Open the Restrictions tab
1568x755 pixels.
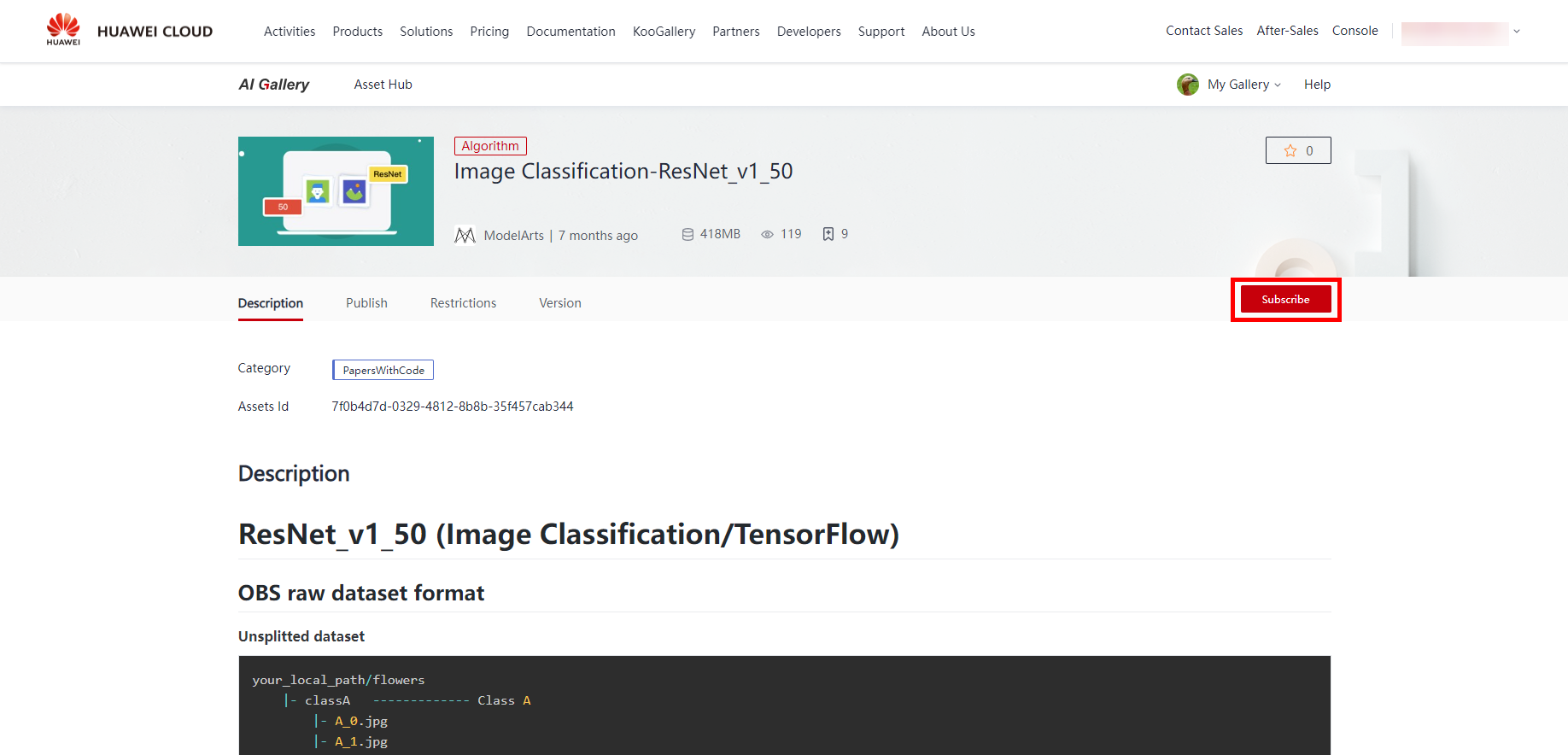coord(463,303)
